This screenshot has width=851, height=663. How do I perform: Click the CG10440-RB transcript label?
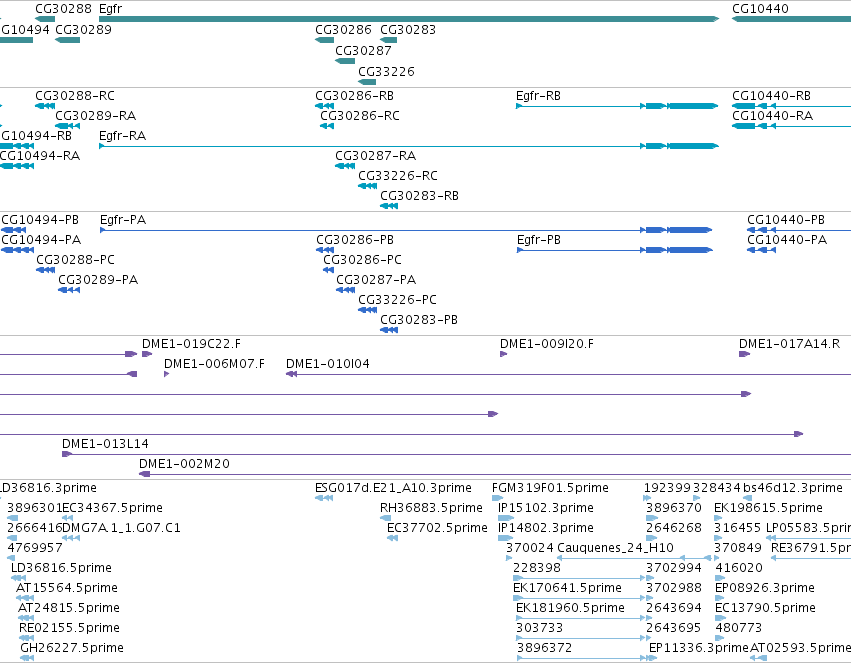pos(771,96)
